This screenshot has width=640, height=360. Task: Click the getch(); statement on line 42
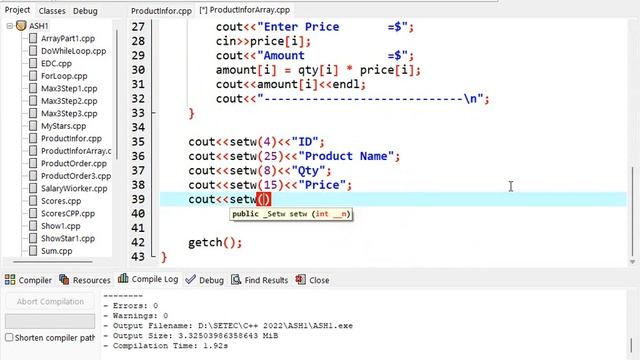point(215,243)
